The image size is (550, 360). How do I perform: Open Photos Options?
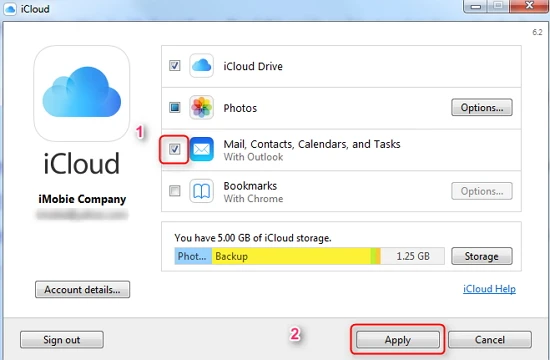pos(482,107)
